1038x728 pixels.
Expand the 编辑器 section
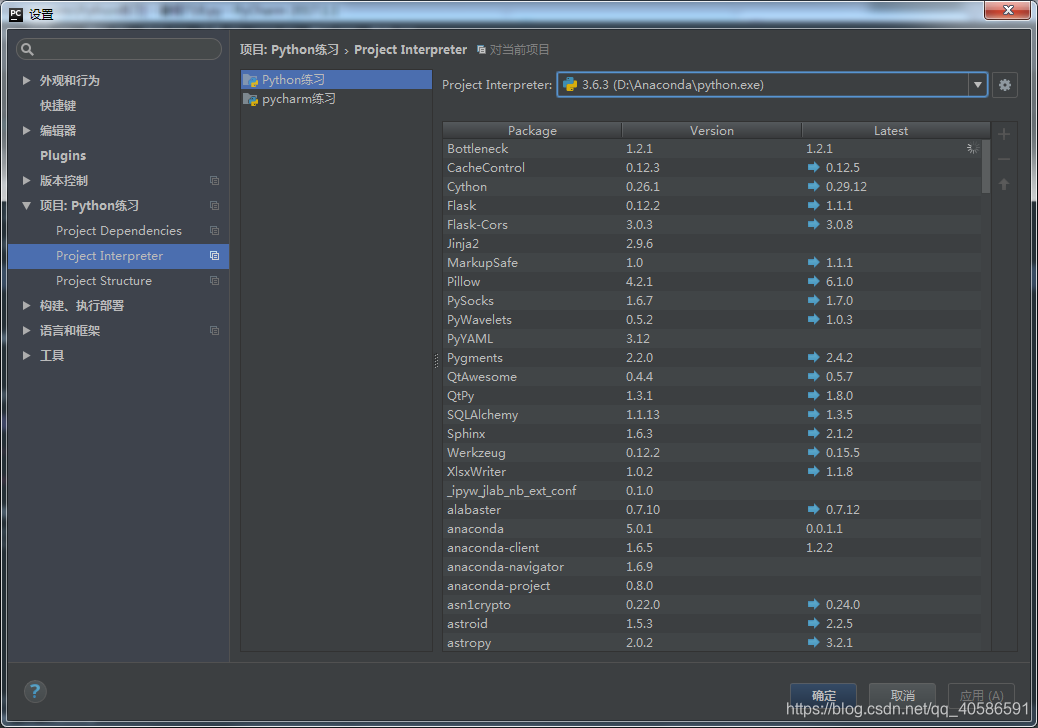(26, 130)
